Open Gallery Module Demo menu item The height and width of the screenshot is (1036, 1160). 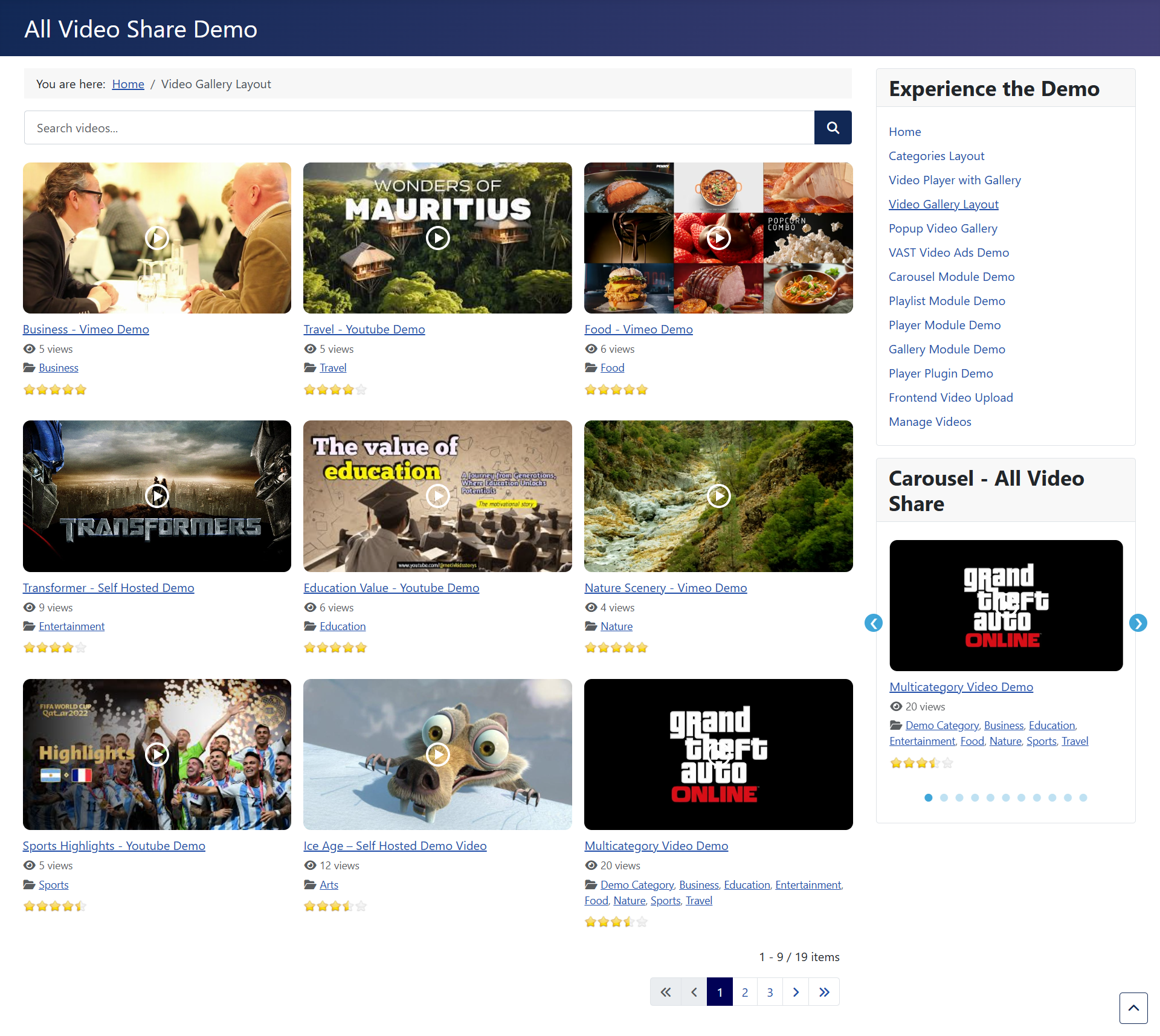click(947, 349)
